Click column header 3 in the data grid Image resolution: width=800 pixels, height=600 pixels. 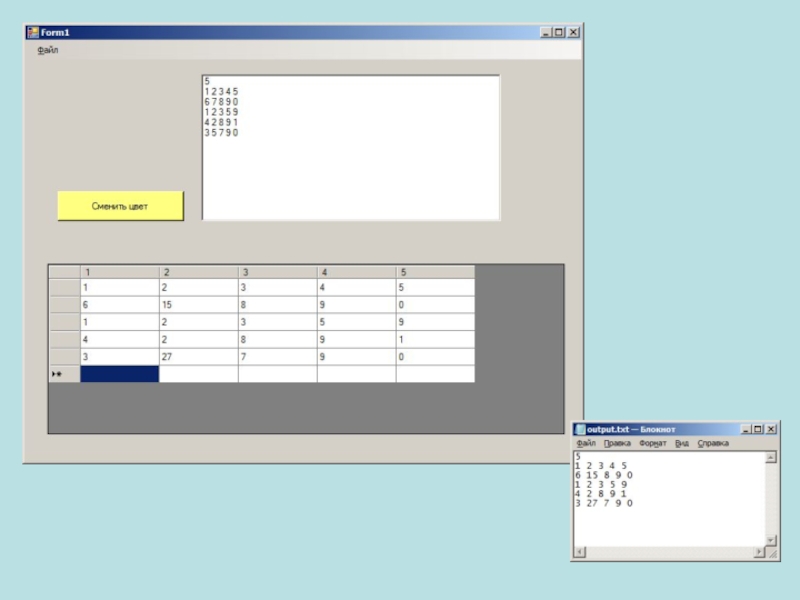(x=277, y=272)
